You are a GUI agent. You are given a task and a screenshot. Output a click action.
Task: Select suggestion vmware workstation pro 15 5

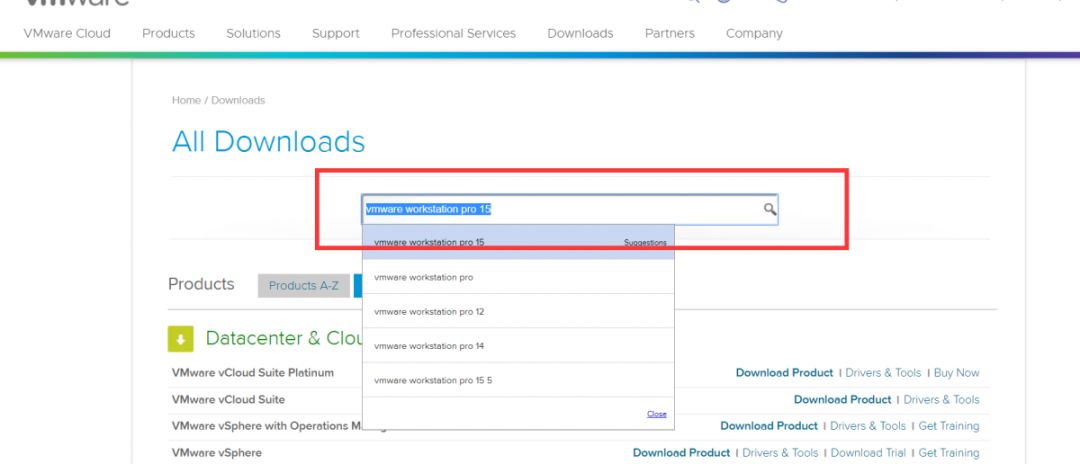pos(518,380)
